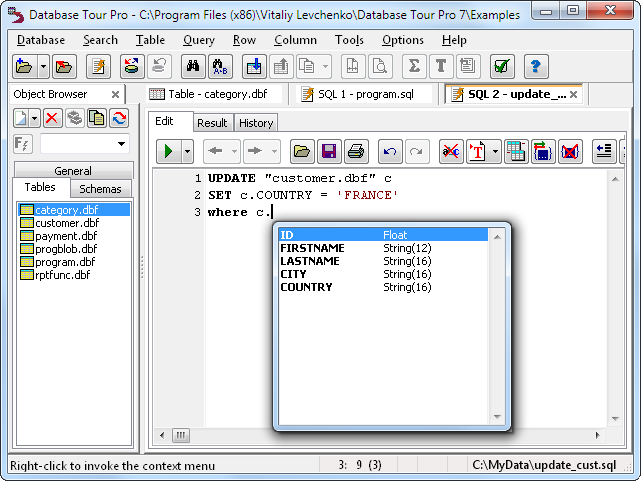
Task: Open the Query menu
Action: (x=199, y=40)
